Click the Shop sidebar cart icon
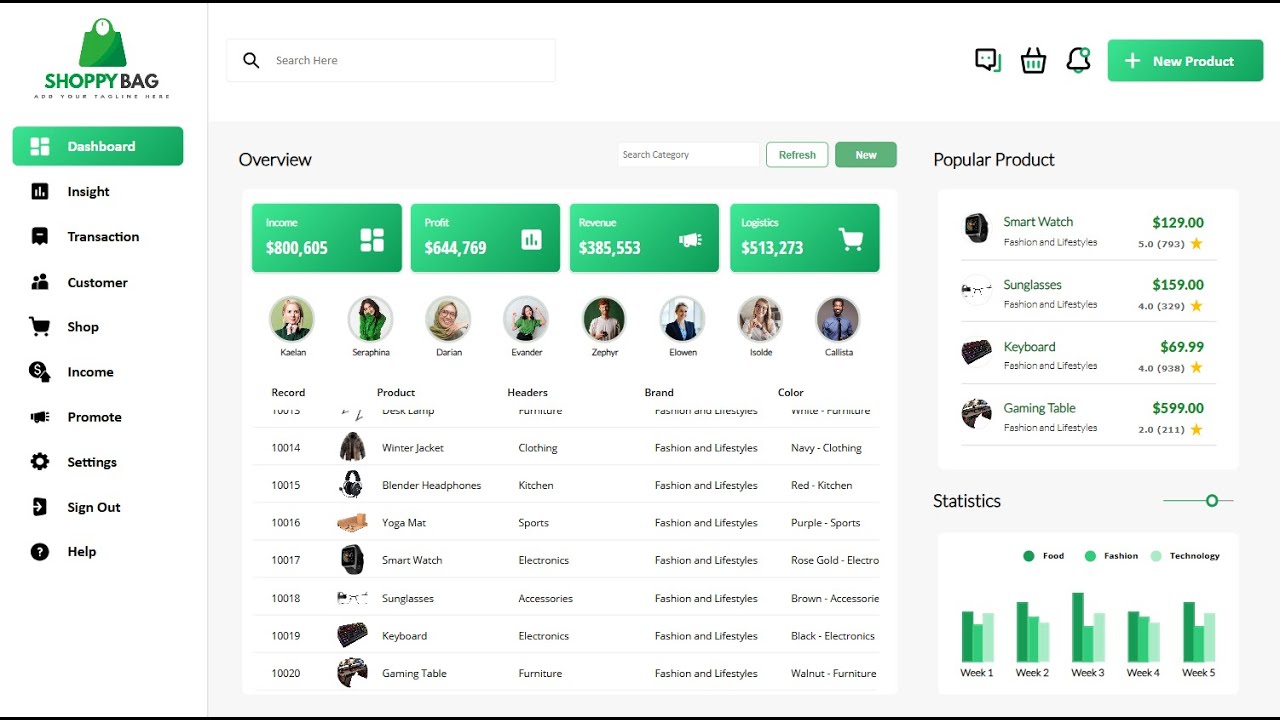Image resolution: width=1280 pixels, height=720 pixels. (x=40, y=326)
